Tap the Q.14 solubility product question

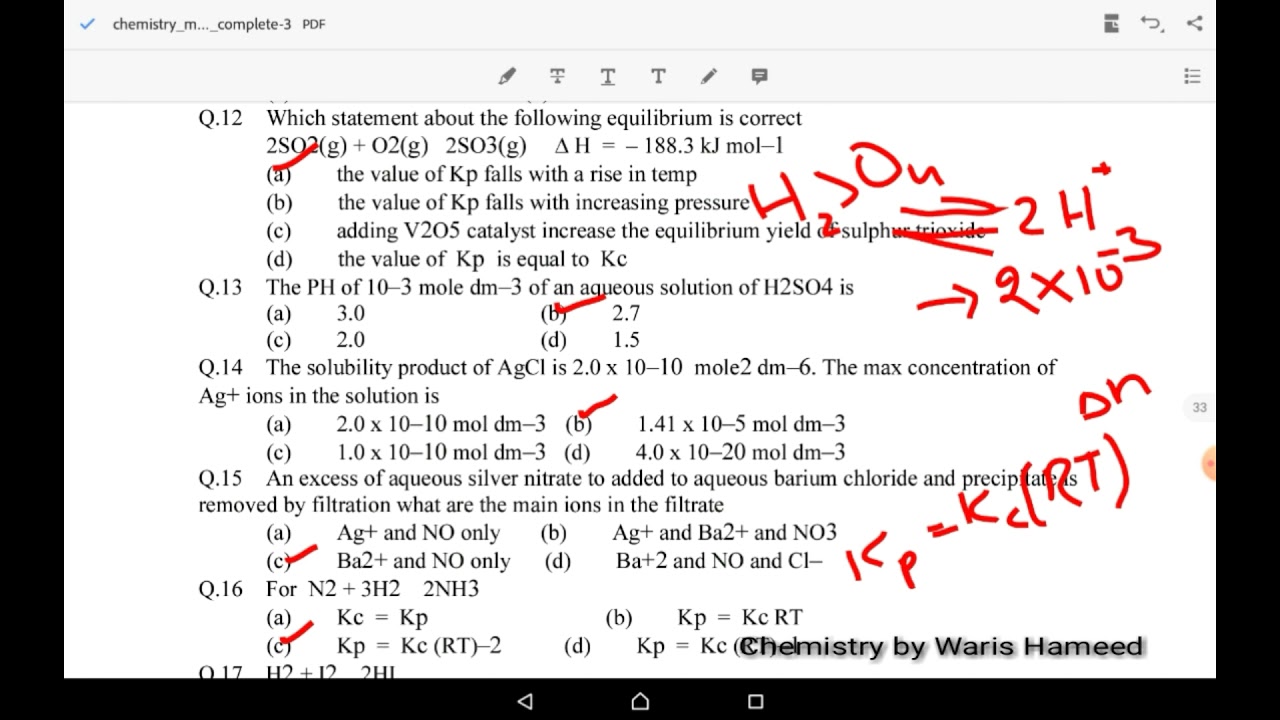[627, 381]
